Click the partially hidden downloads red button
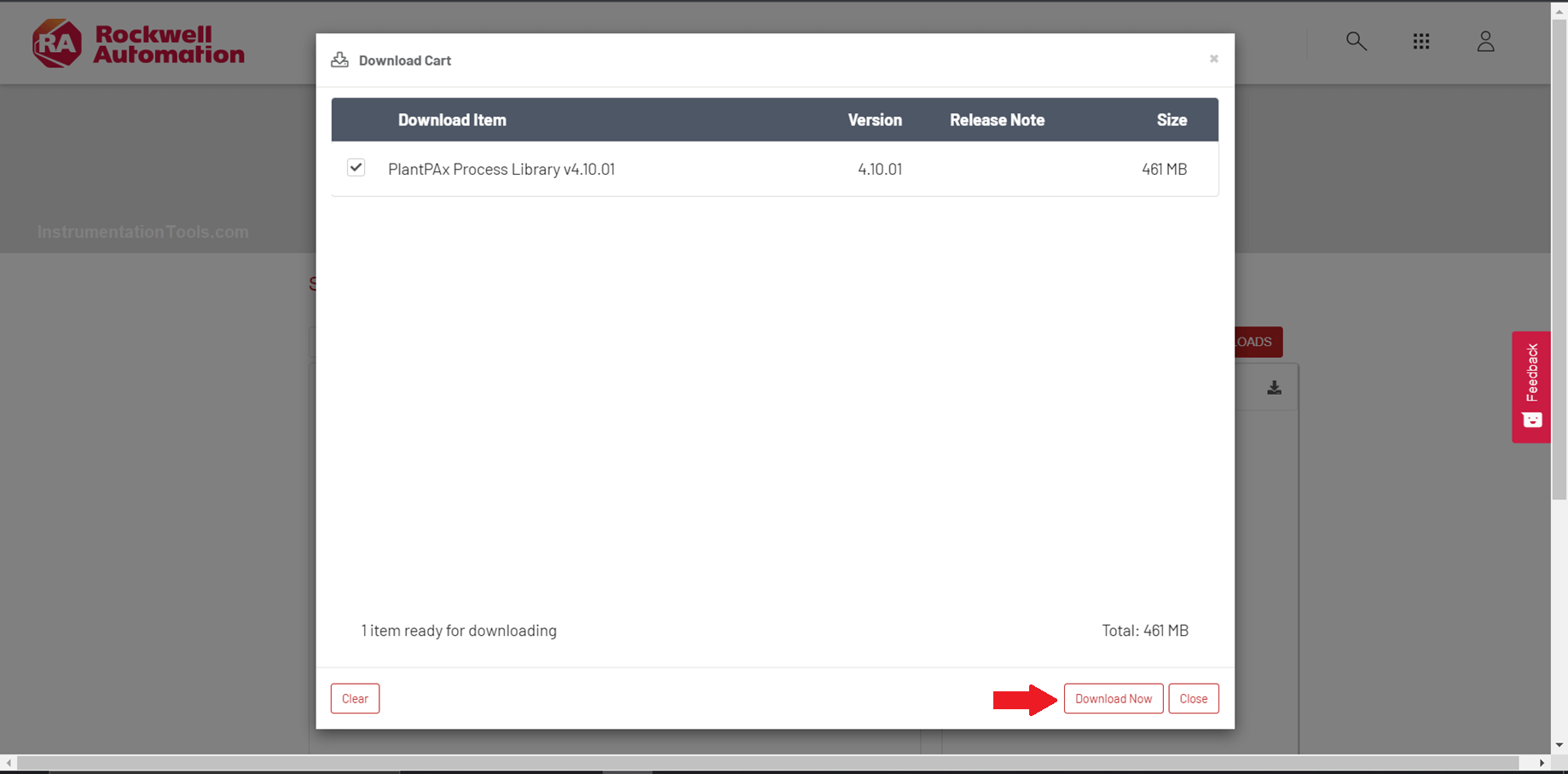Viewport: 1568px width, 774px height. point(1258,342)
